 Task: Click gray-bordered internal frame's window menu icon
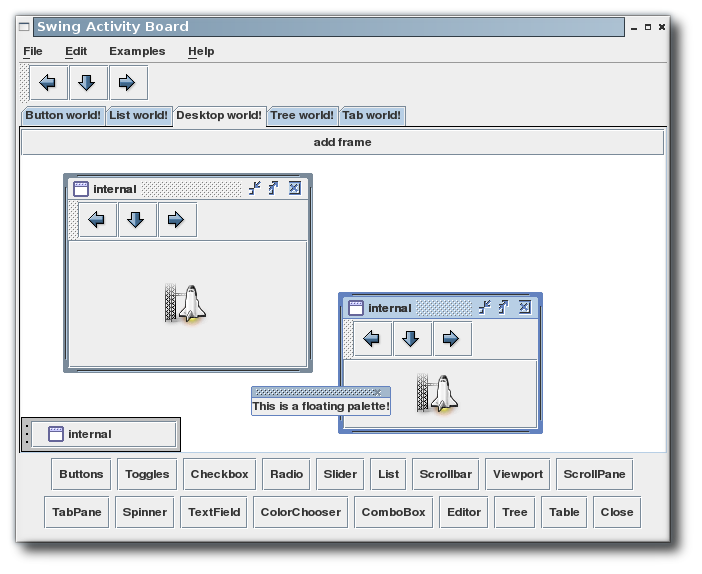[x=81, y=188]
